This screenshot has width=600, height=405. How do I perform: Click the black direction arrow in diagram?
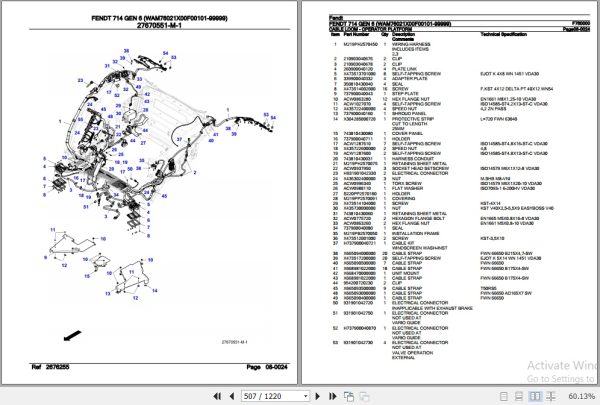[72, 335]
